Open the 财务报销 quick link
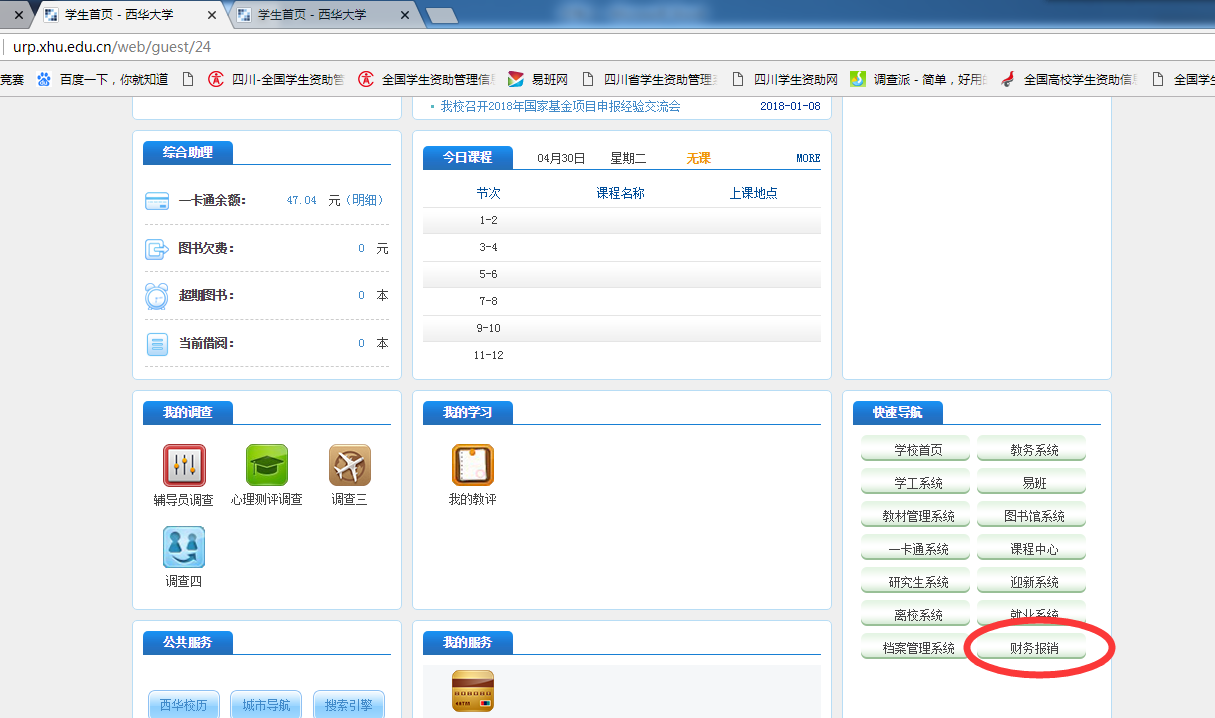Screen dimensions: 1215x718 click(1033, 649)
